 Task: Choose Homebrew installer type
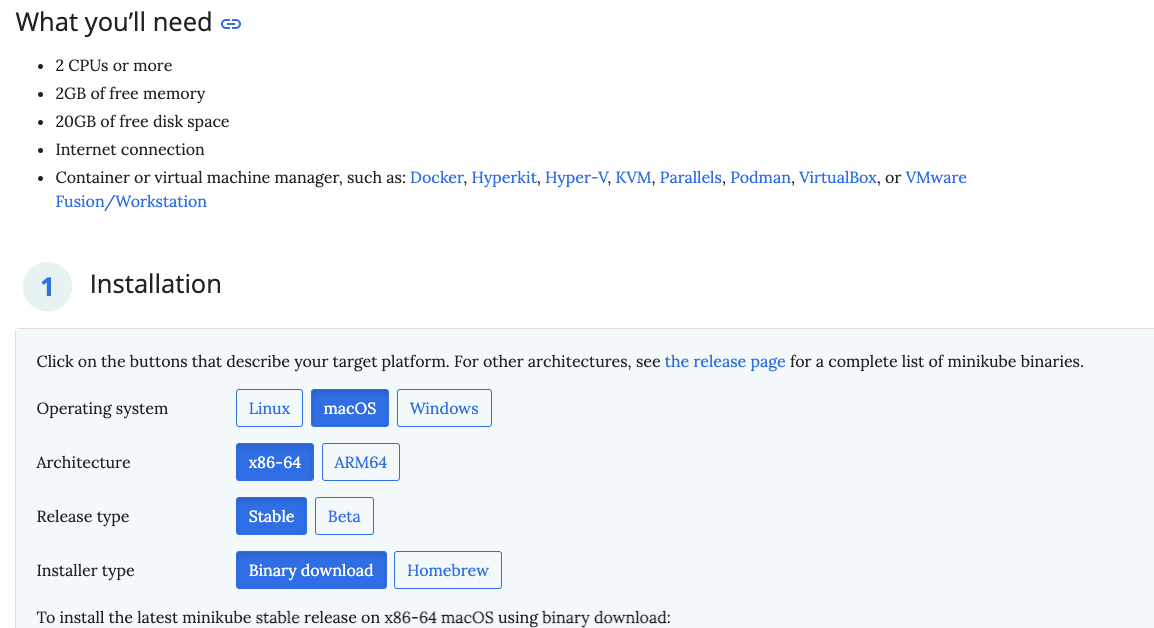click(448, 570)
